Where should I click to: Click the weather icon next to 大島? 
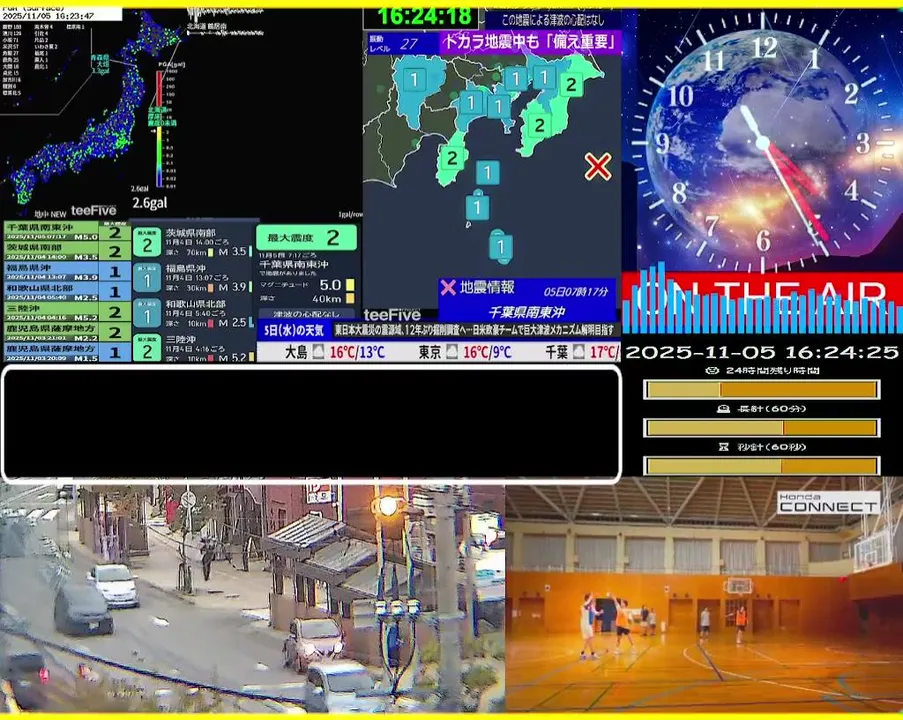click(x=318, y=351)
